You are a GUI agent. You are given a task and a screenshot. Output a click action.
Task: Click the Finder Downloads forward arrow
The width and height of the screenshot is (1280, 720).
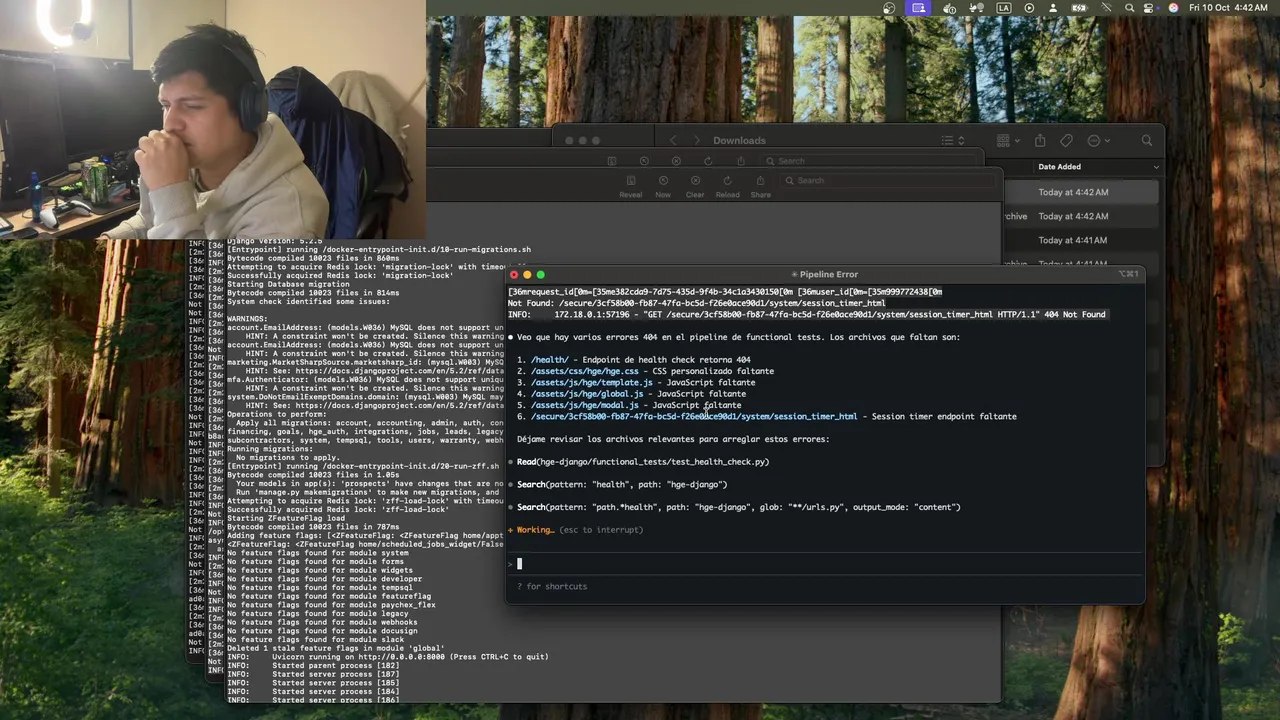(697, 140)
